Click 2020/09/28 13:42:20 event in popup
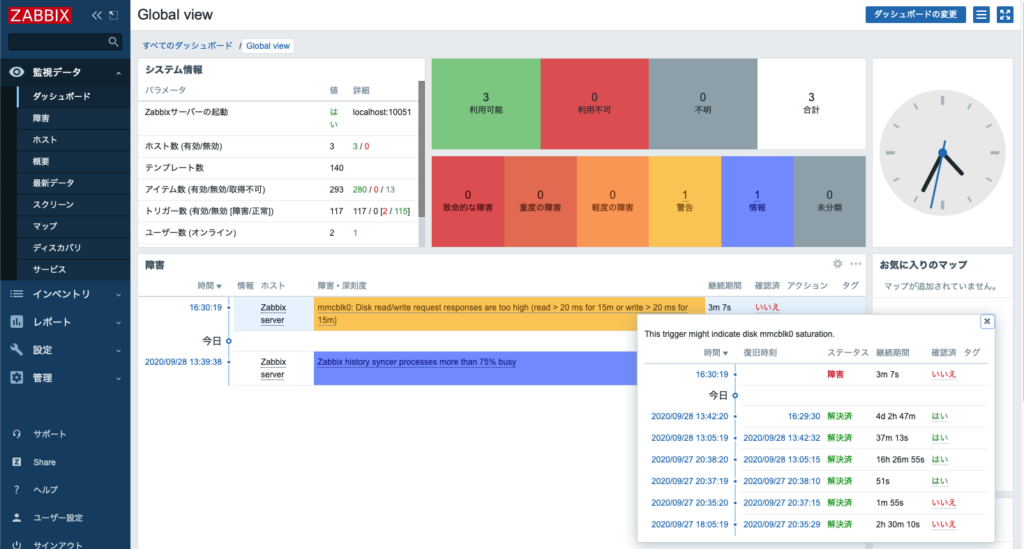The image size is (1024, 549). [690, 416]
